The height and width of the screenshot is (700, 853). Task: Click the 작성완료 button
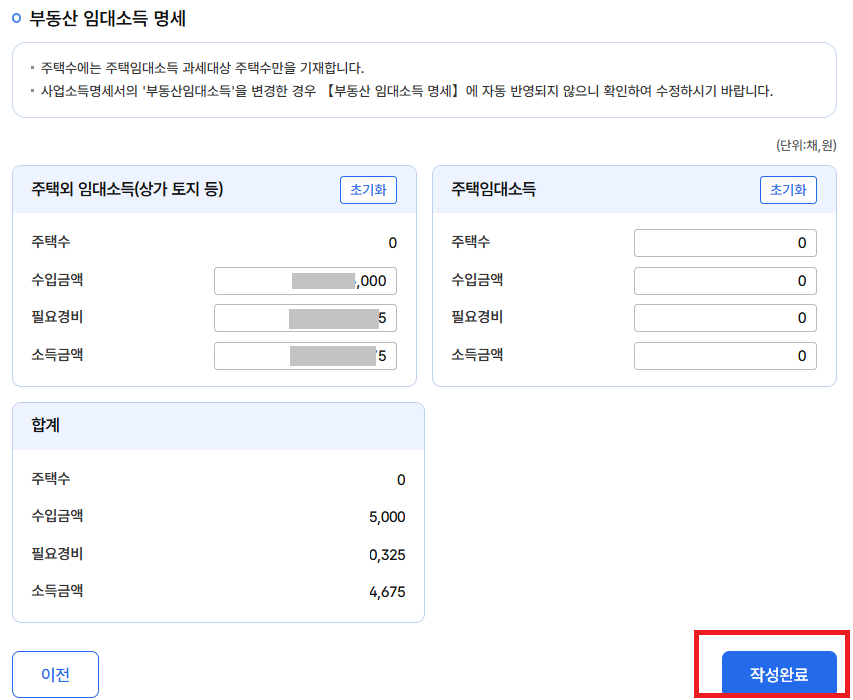pyautogui.click(x=778, y=674)
